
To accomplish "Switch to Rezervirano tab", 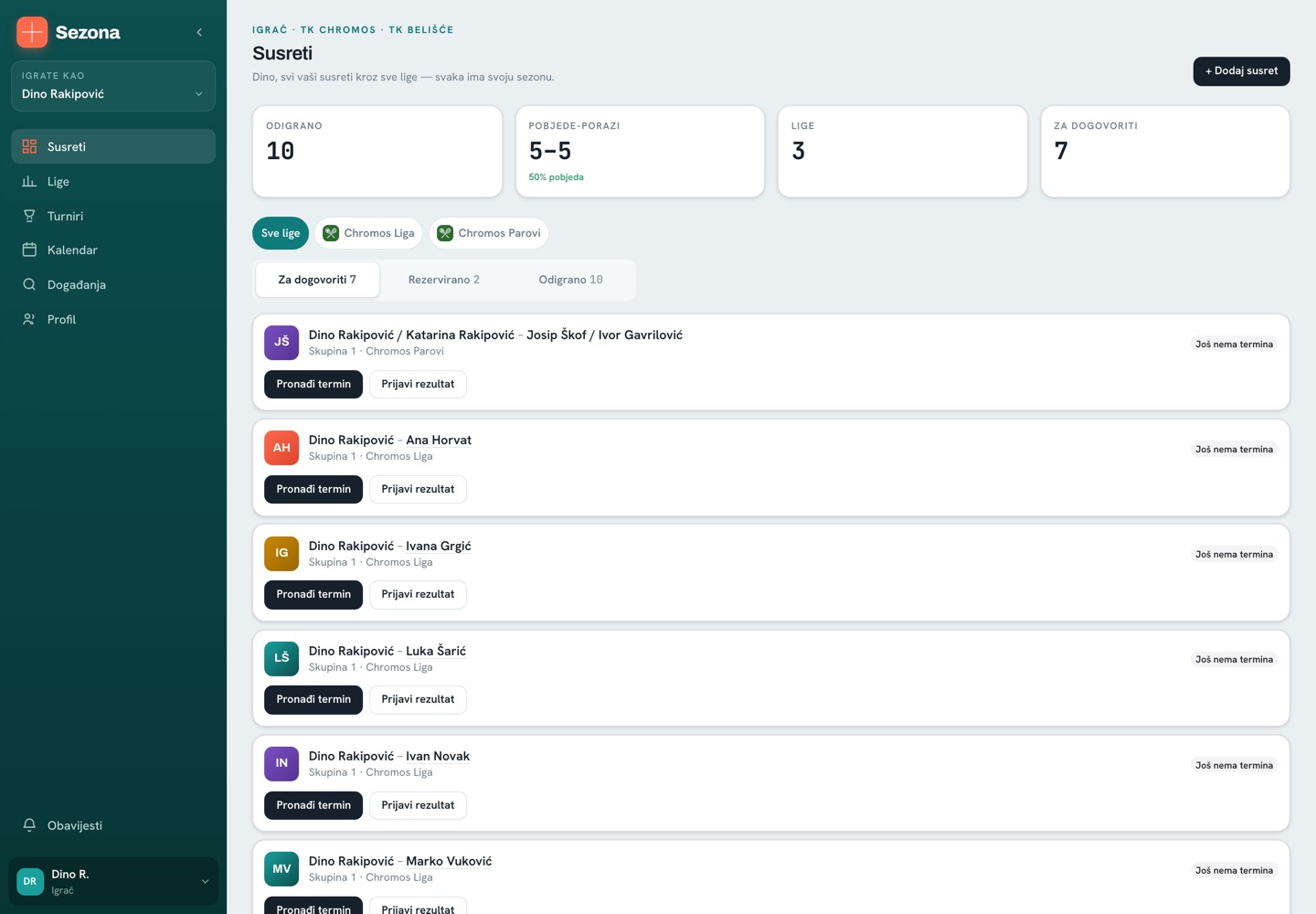I will (x=444, y=280).
